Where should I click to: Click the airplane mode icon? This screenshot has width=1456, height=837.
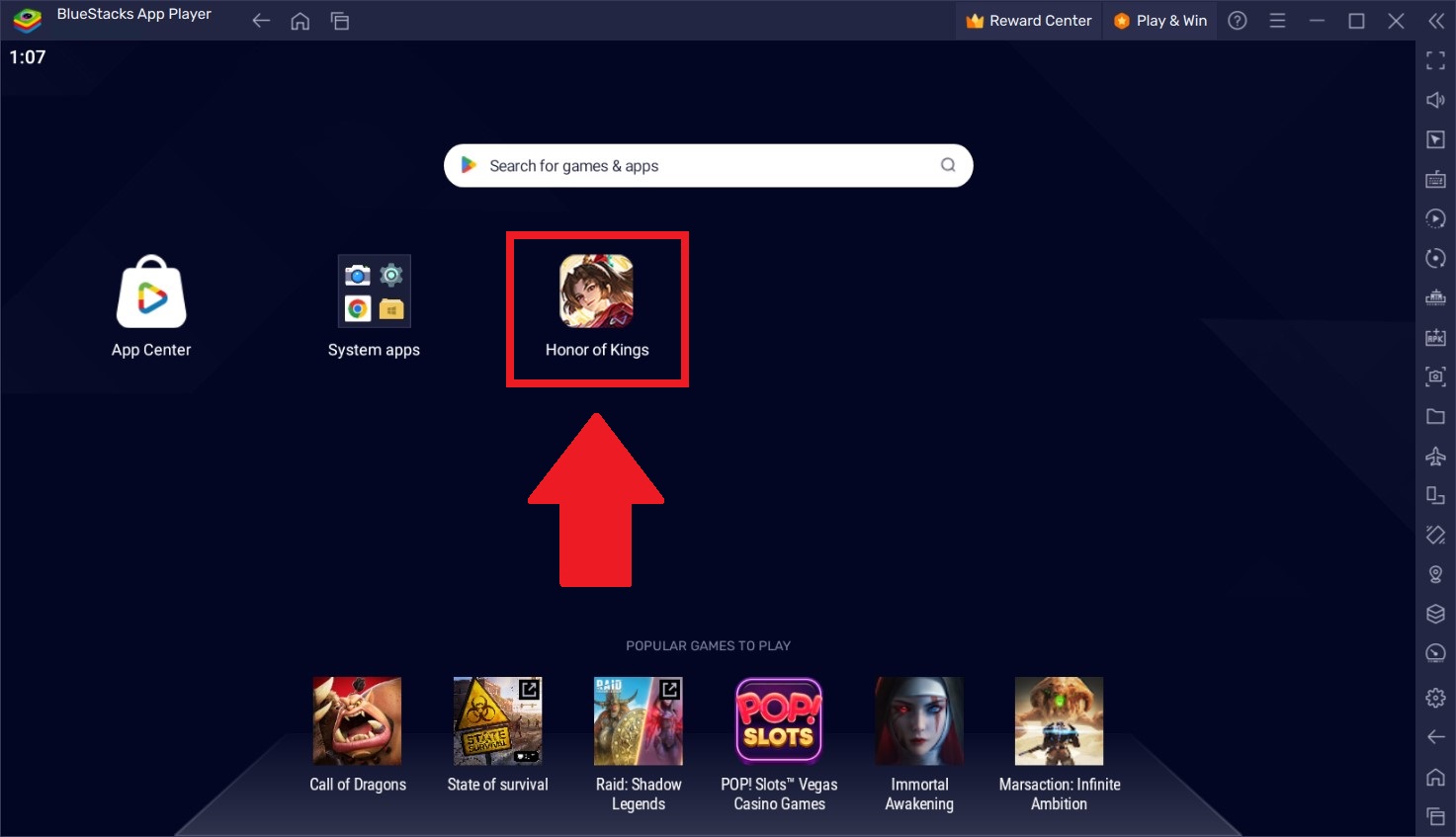[x=1435, y=456]
